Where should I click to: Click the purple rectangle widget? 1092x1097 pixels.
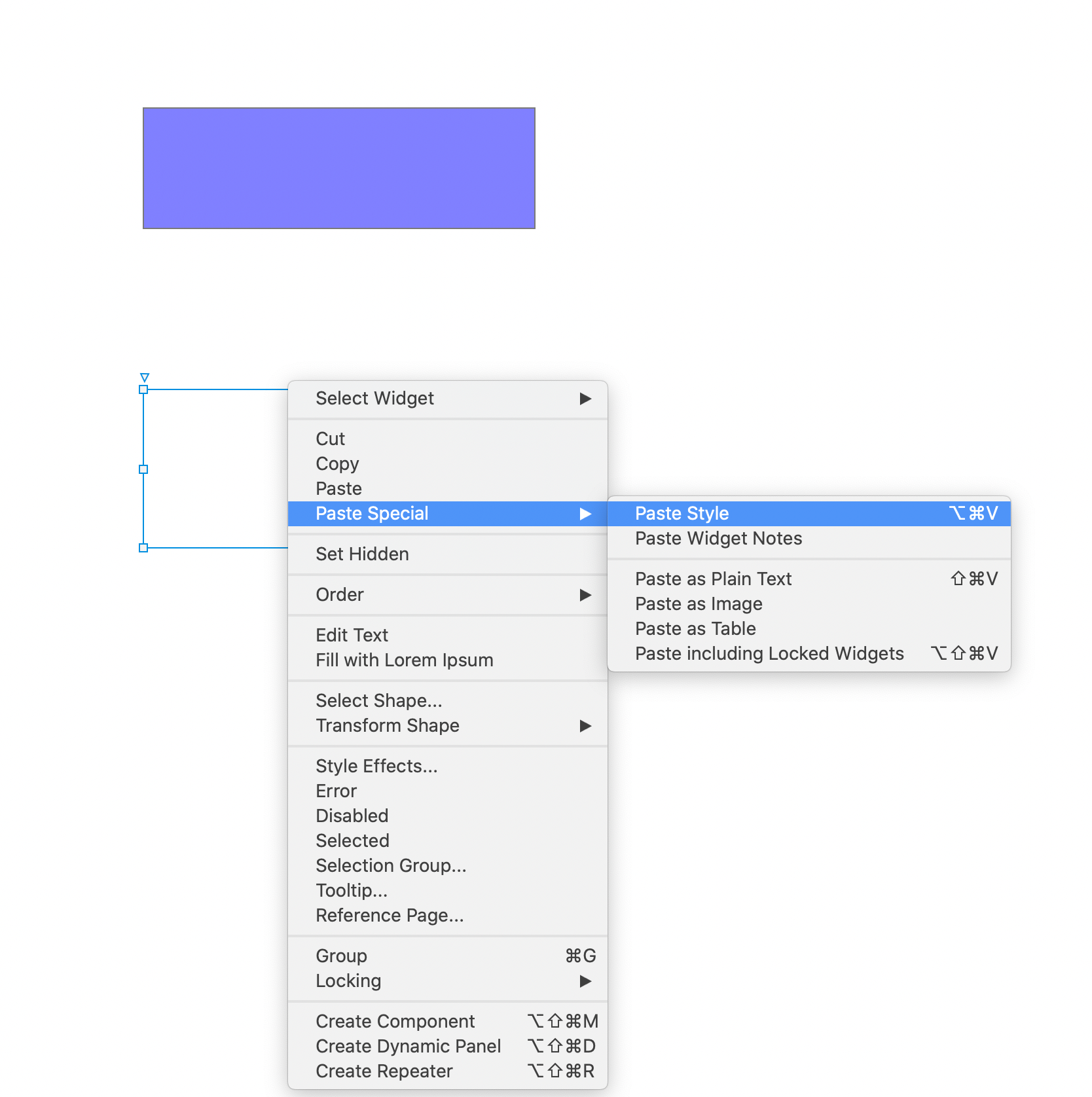tap(338, 168)
